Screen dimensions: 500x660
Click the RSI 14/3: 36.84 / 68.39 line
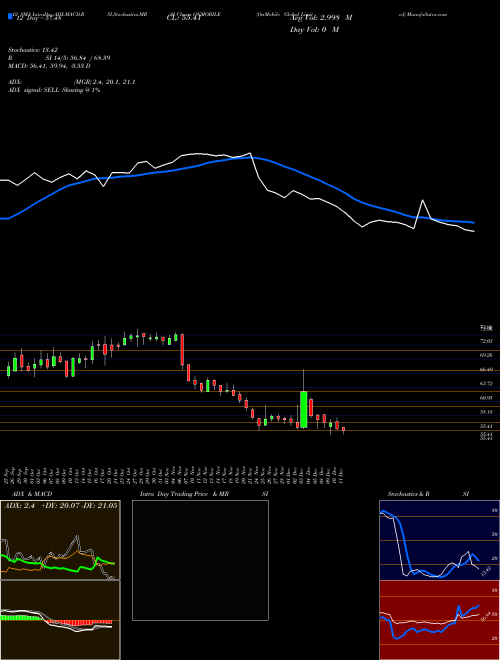(x=59, y=58)
